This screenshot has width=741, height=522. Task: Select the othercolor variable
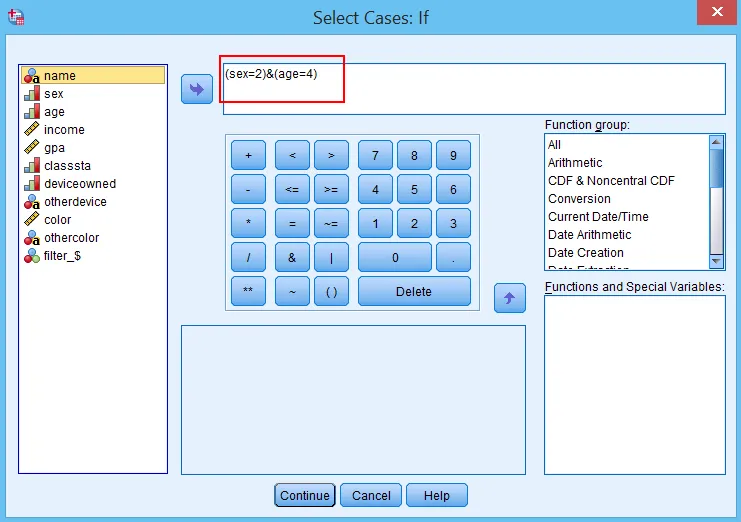[93, 238]
